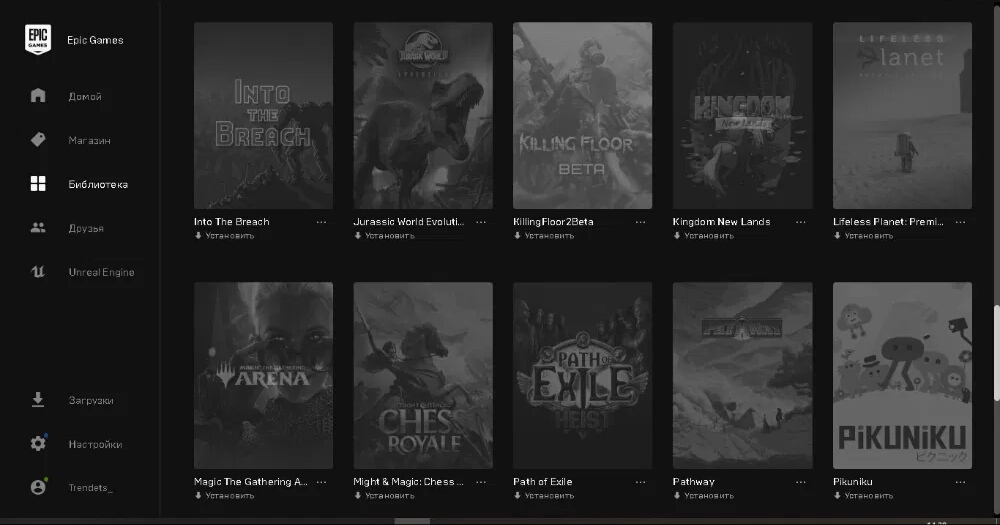Click the KillingFloor2Beta title text

point(553,222)
